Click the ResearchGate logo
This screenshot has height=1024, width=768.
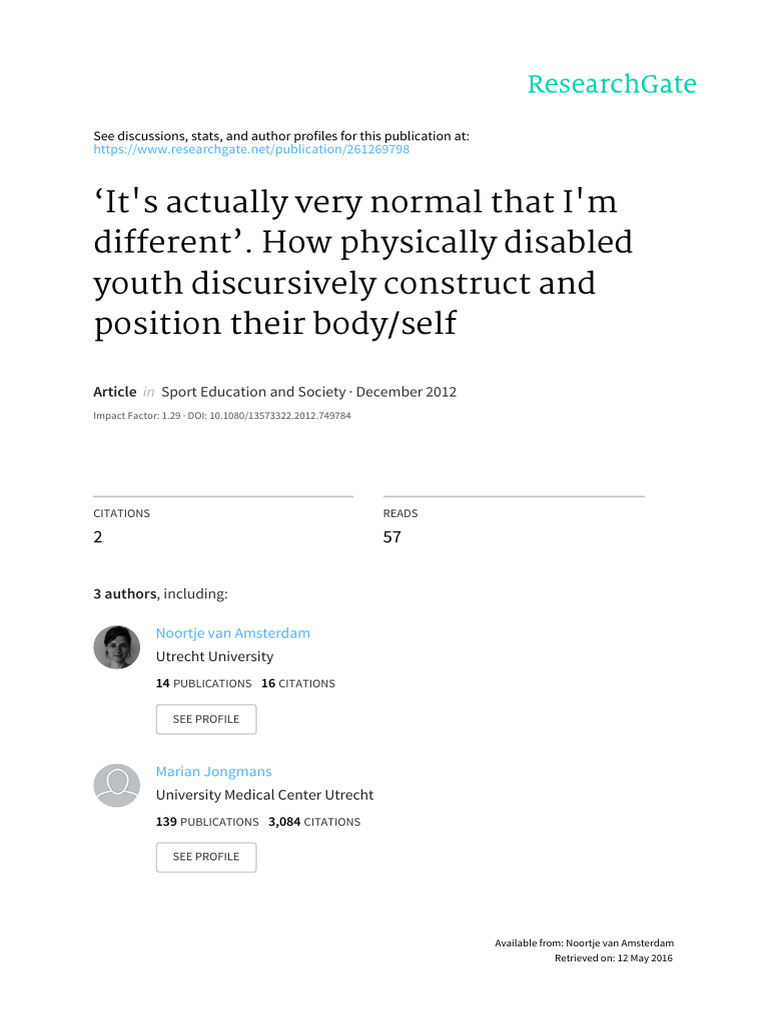[611, 84]
